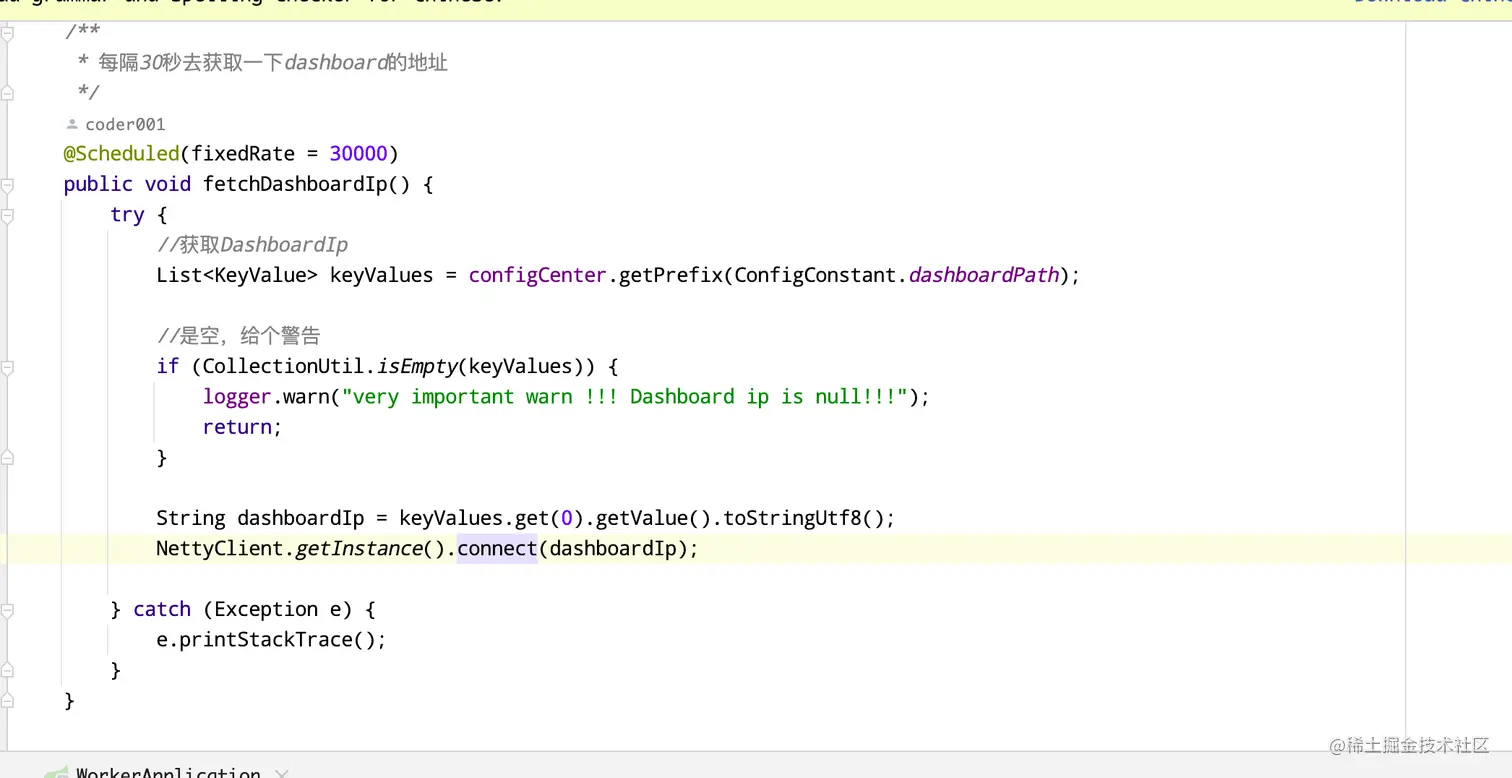Image resolution: width=1512 pixels, height=778 pixels.
Task: Click the highlighted connect method call
Action: (497, 549)
